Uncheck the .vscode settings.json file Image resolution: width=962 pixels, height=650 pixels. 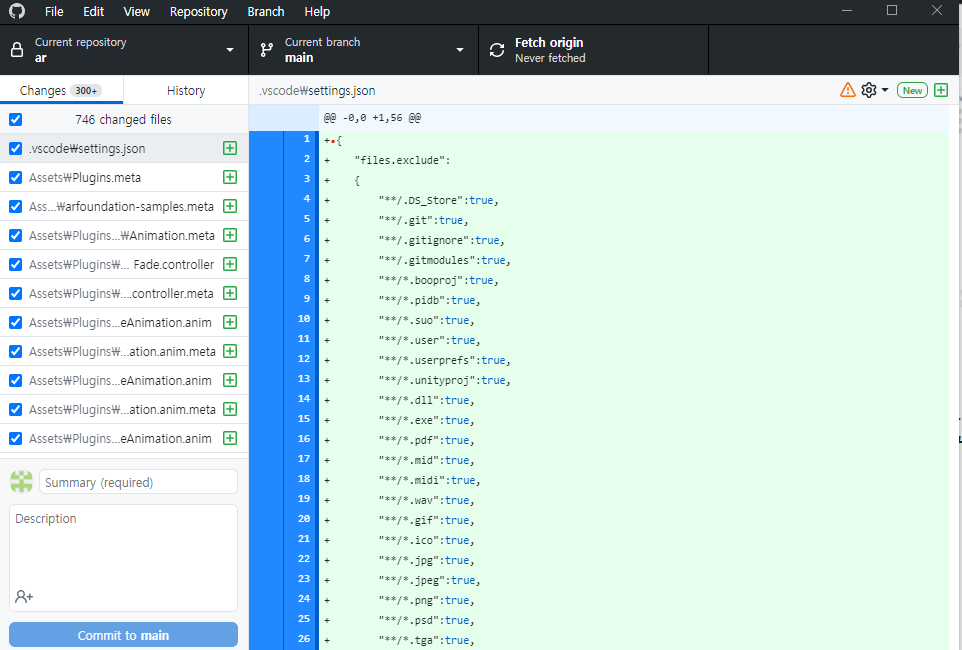pos(16,148)
